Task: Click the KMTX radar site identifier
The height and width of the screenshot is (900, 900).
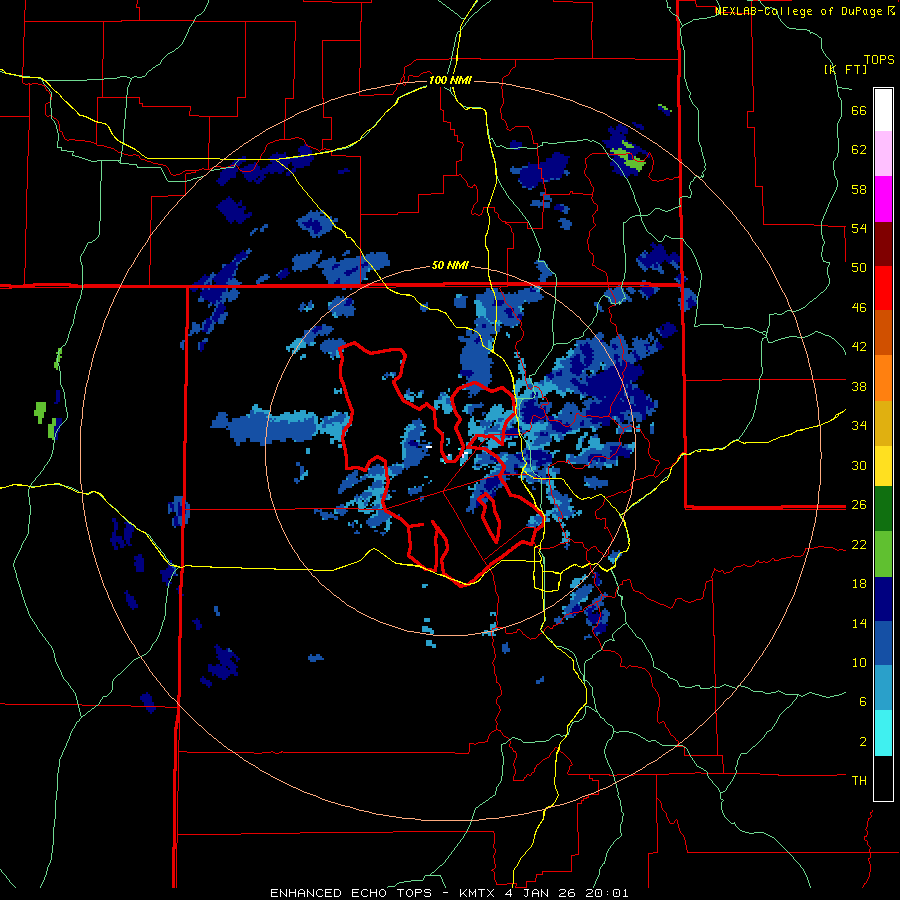Action: click(476, 893)
